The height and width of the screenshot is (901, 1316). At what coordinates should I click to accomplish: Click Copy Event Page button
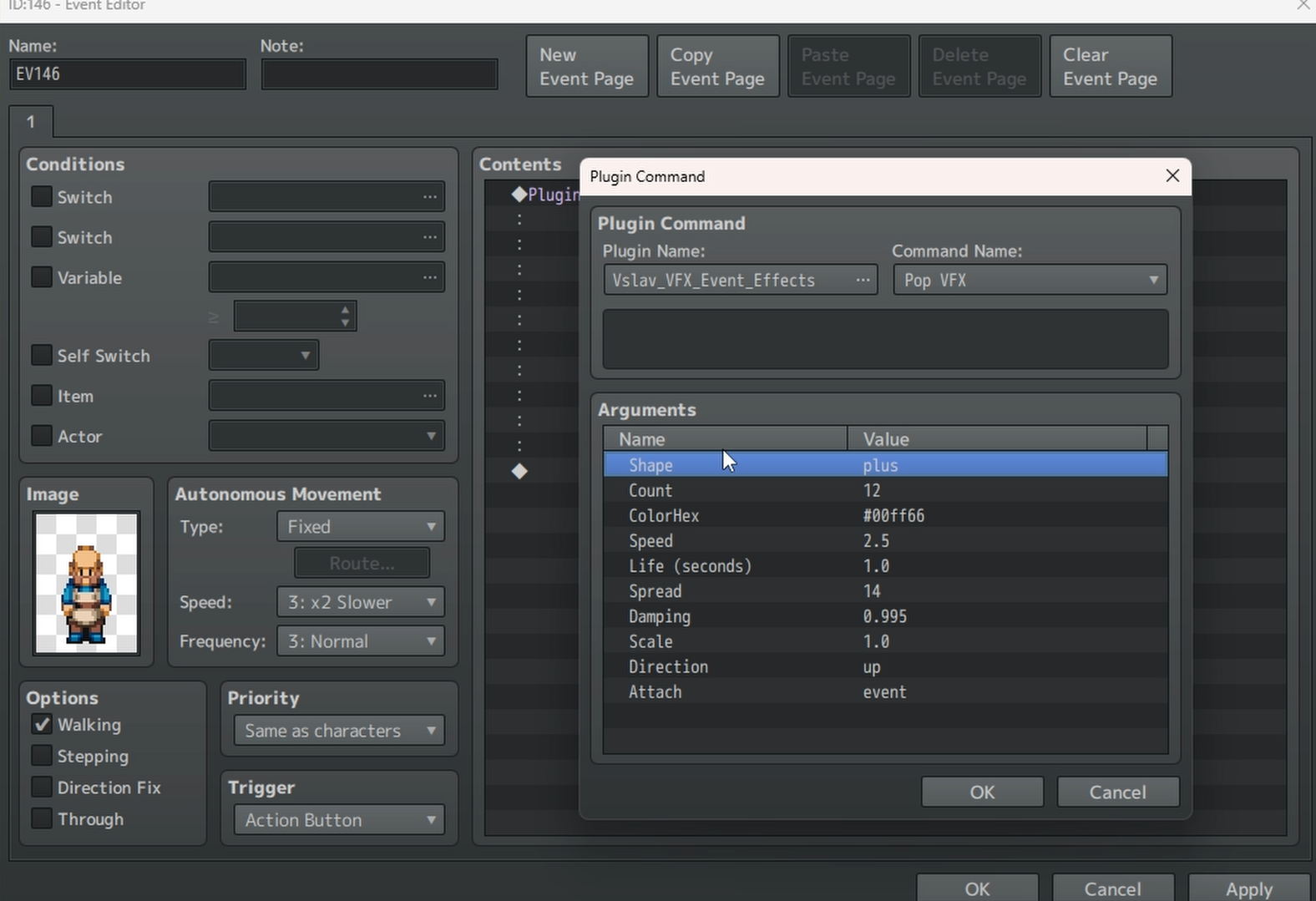(718, 66)
